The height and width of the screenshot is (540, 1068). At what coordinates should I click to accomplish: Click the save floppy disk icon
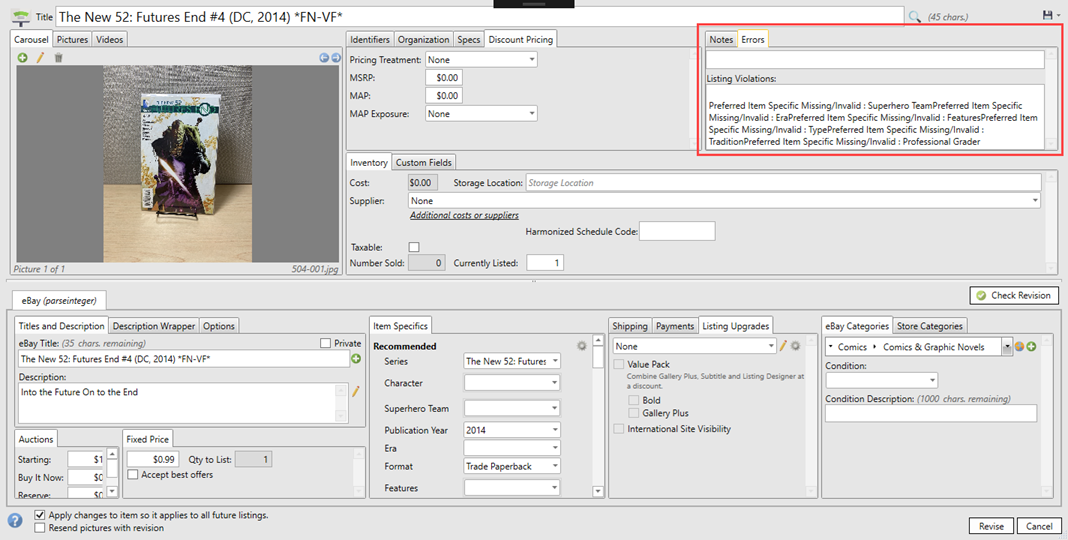tap(1048, 15)
